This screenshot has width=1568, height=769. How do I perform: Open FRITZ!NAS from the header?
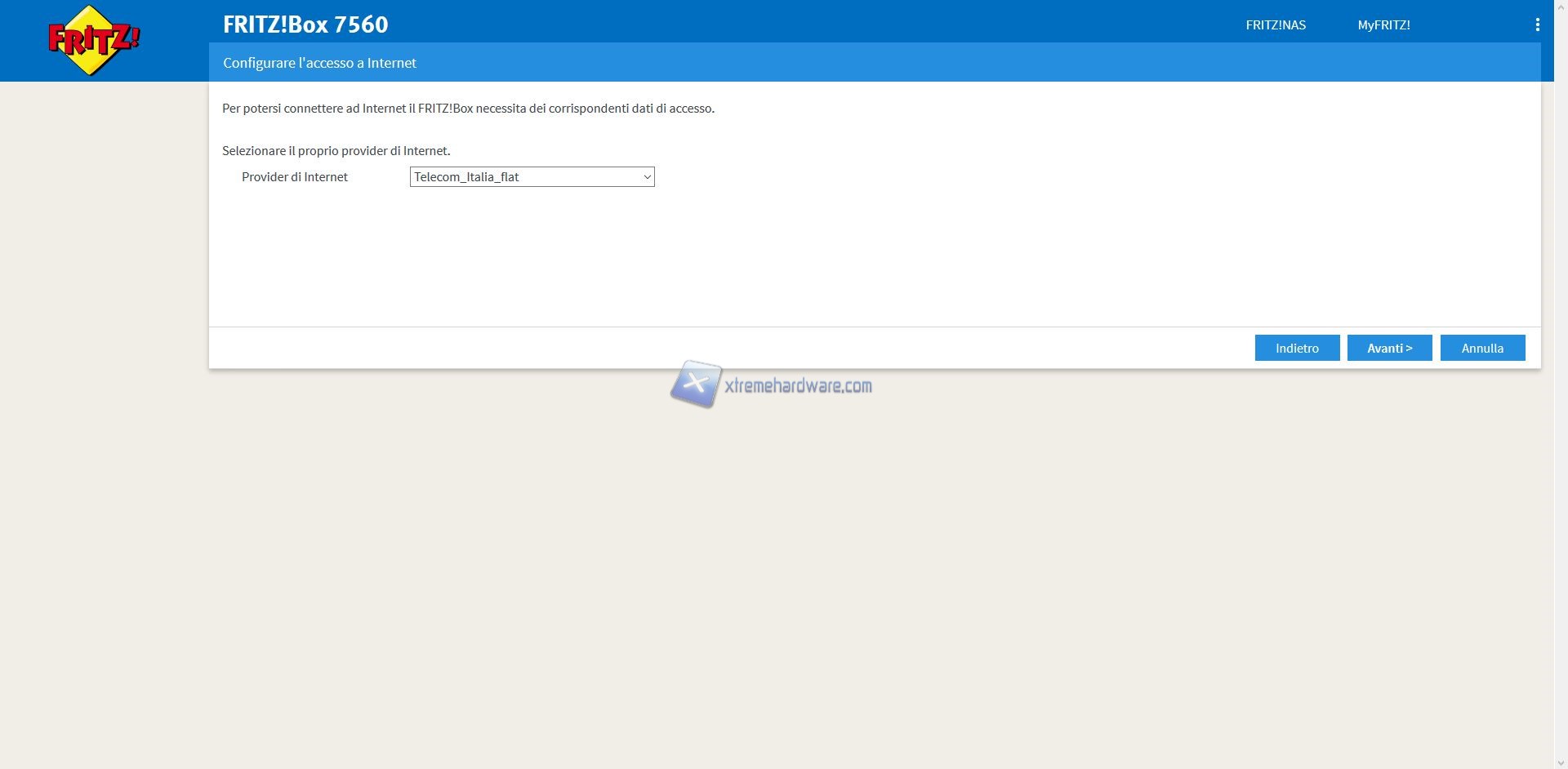pyautogui.click(x=1275, y=25)
